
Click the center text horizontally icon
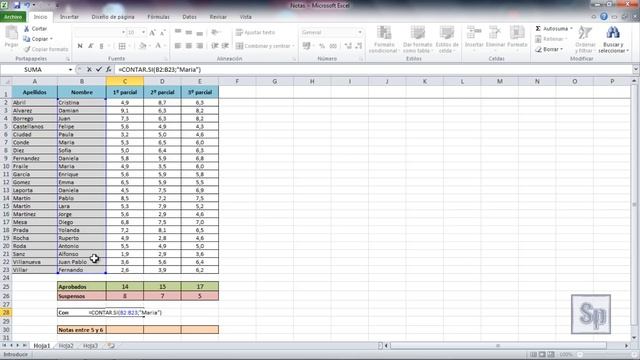click(x=189, y=46)
